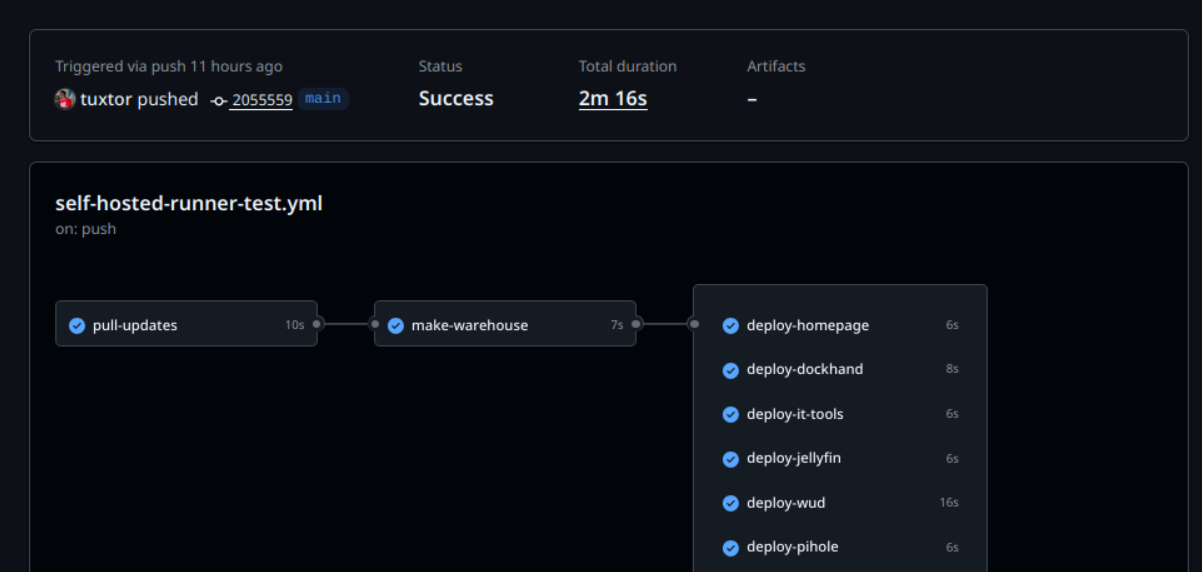Screen dimensions: 1202x572
Task: Select the deploy-wud job name
Action: (x=786, y=503)
